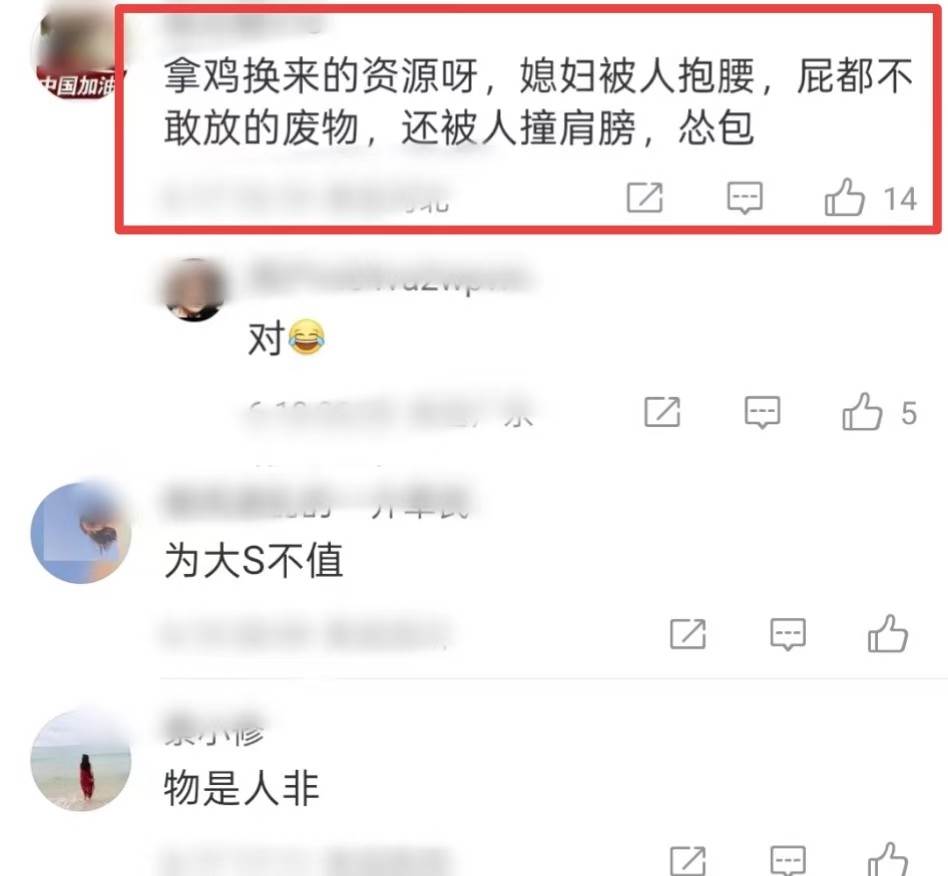Reply to the highlighted top comment
This screenshot has height=876, width=948.
click(x=744, y=197)
